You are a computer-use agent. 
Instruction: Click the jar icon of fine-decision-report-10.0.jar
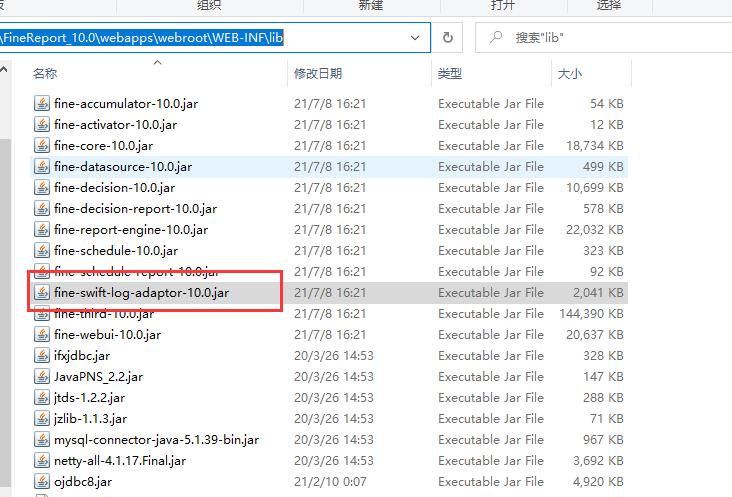[x=42, y=208]
